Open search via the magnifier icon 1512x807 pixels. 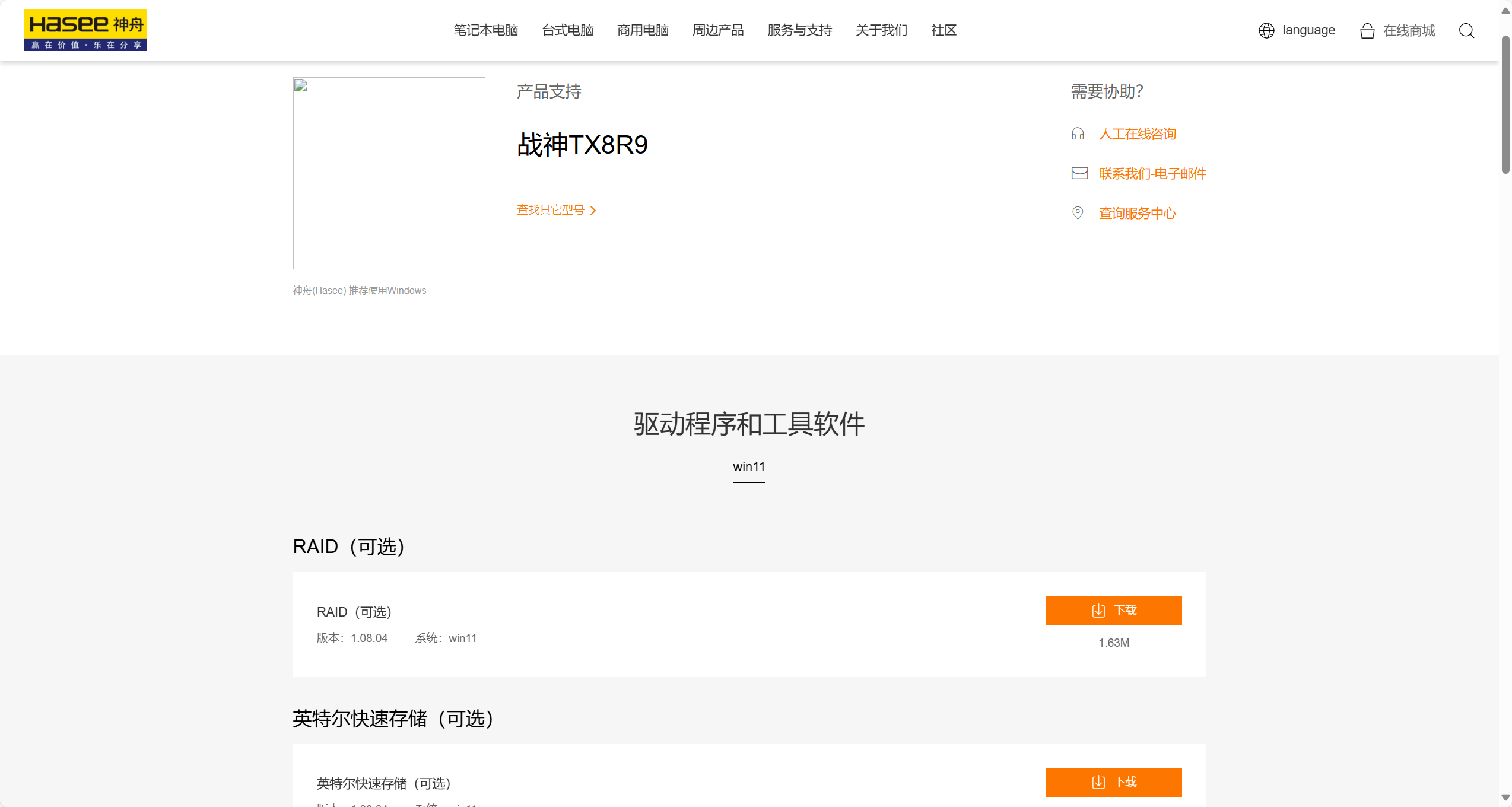tap(1466, 30)
